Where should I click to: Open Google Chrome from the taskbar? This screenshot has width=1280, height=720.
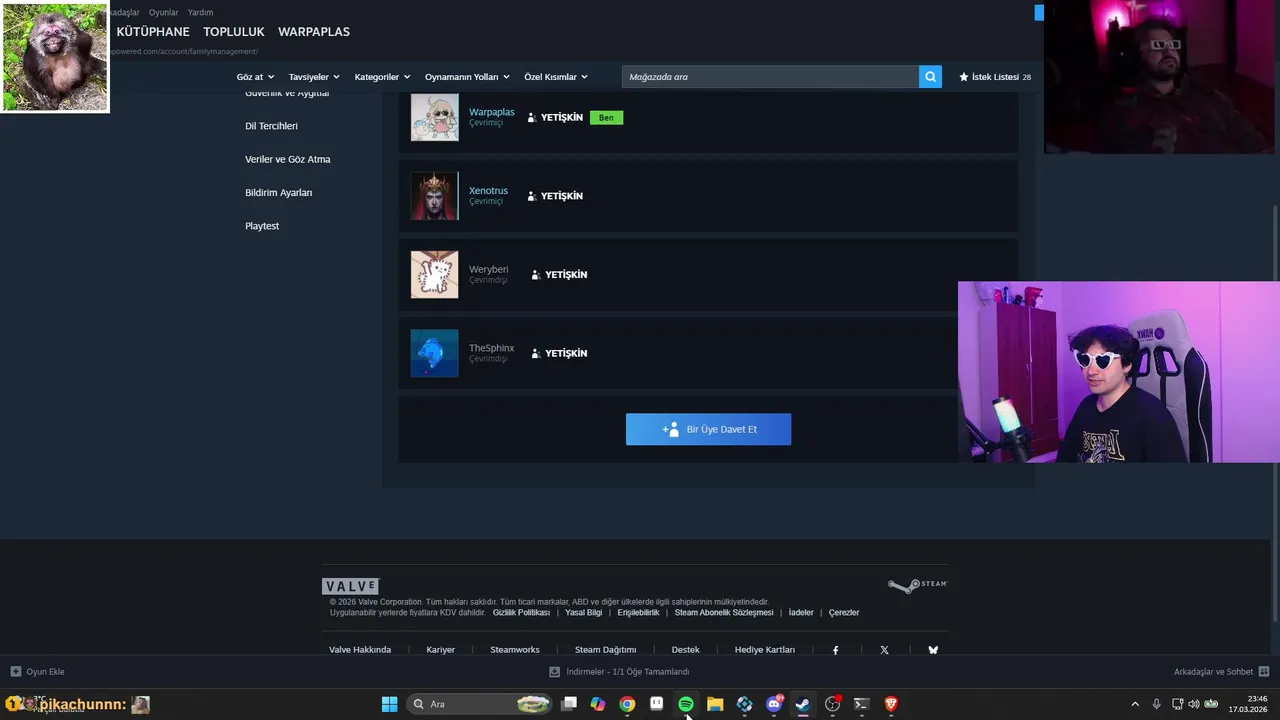(x=627, y=704)
